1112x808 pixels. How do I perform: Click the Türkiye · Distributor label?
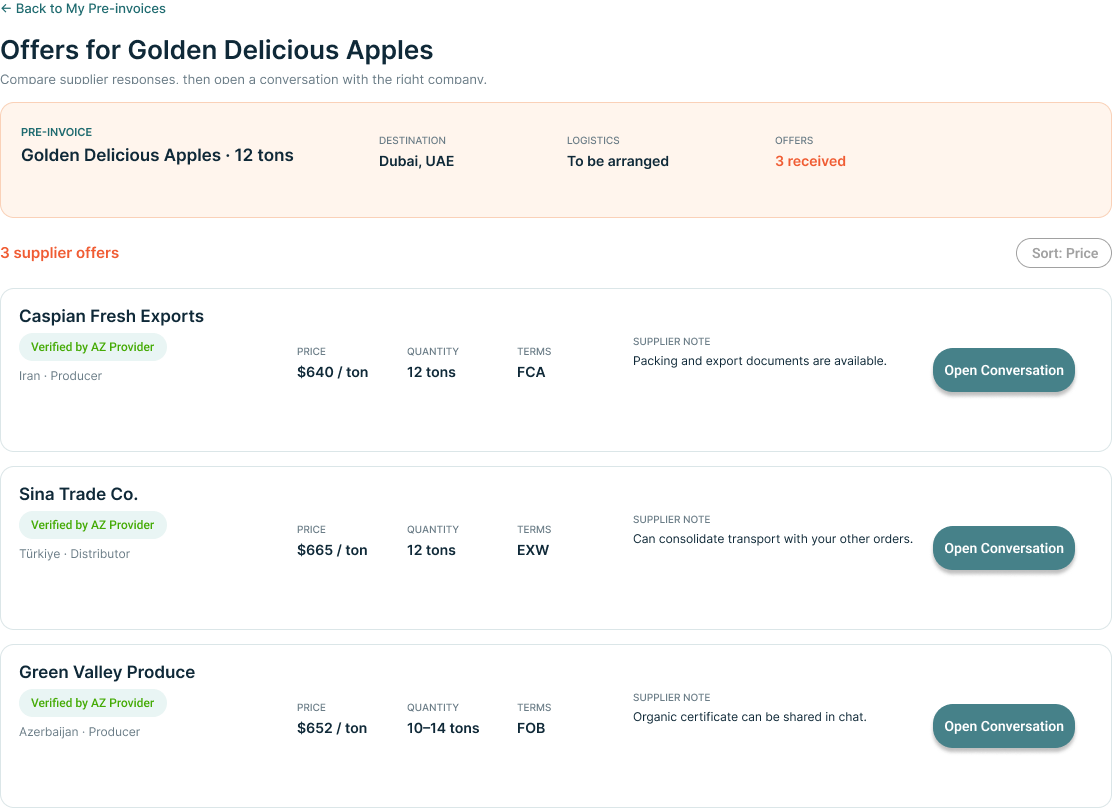[x=74, y=554]
